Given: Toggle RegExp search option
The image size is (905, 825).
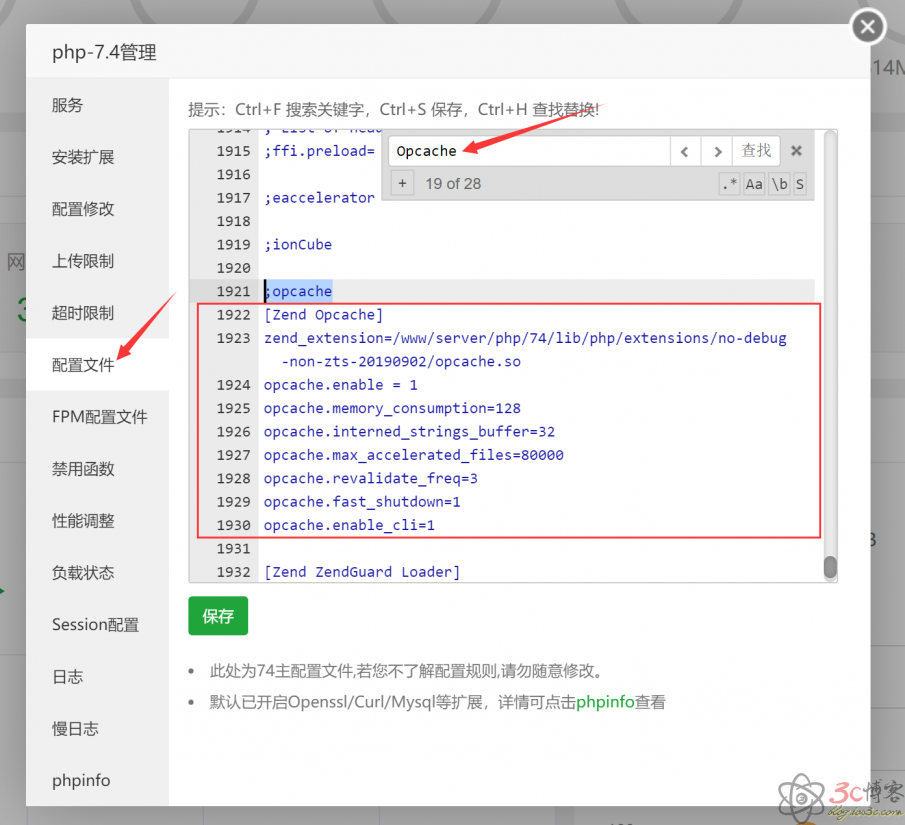Looking at the screenshot, I should point(730,184).
